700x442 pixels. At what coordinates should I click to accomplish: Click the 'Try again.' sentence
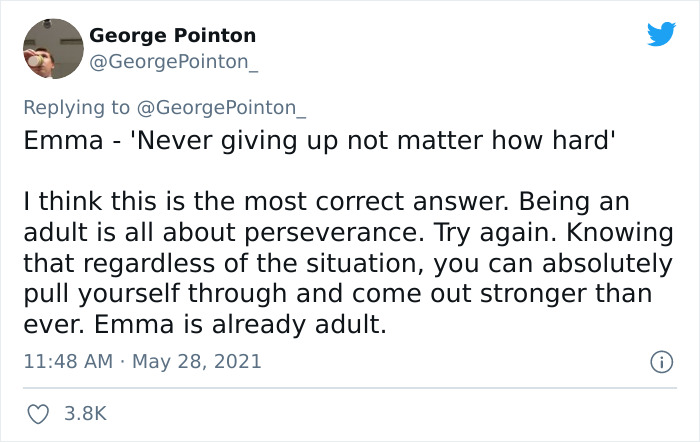point(471,234)
